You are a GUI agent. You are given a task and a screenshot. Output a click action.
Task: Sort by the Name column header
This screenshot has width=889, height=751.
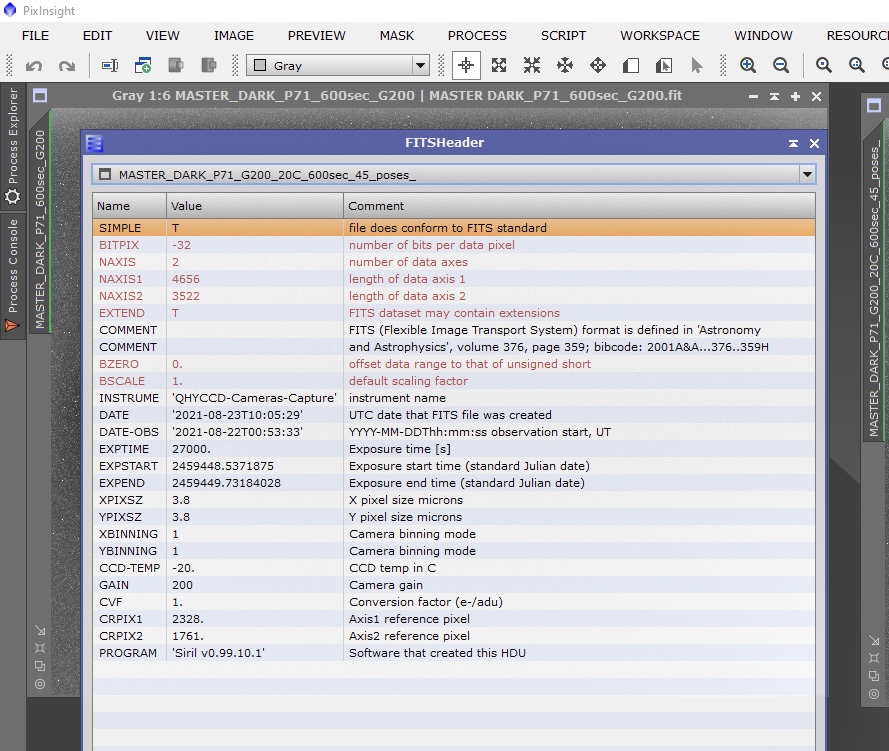pos(129,206)
